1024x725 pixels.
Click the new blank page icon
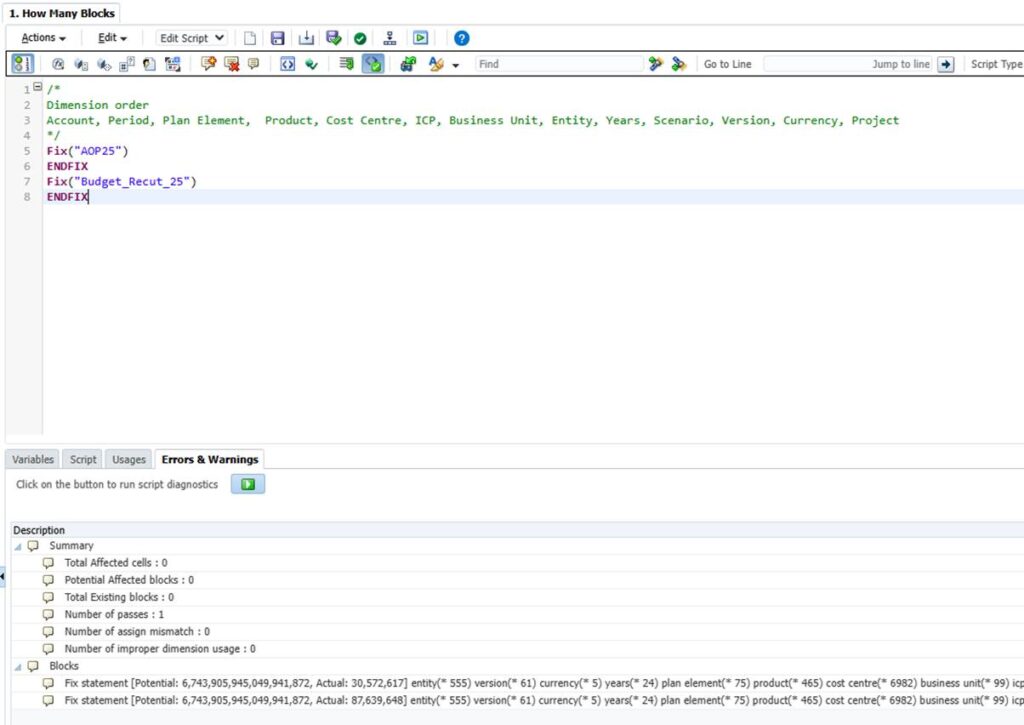tap(250, 38)
